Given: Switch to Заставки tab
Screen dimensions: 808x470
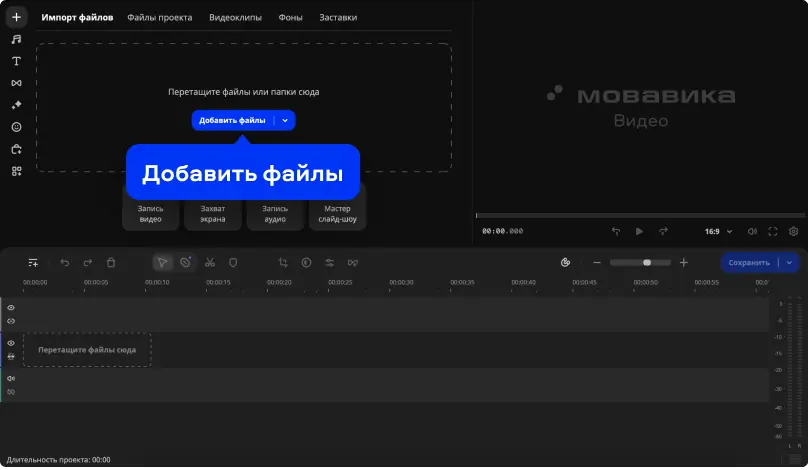Looking at the screenshot, I should click(x=338, y=18).
